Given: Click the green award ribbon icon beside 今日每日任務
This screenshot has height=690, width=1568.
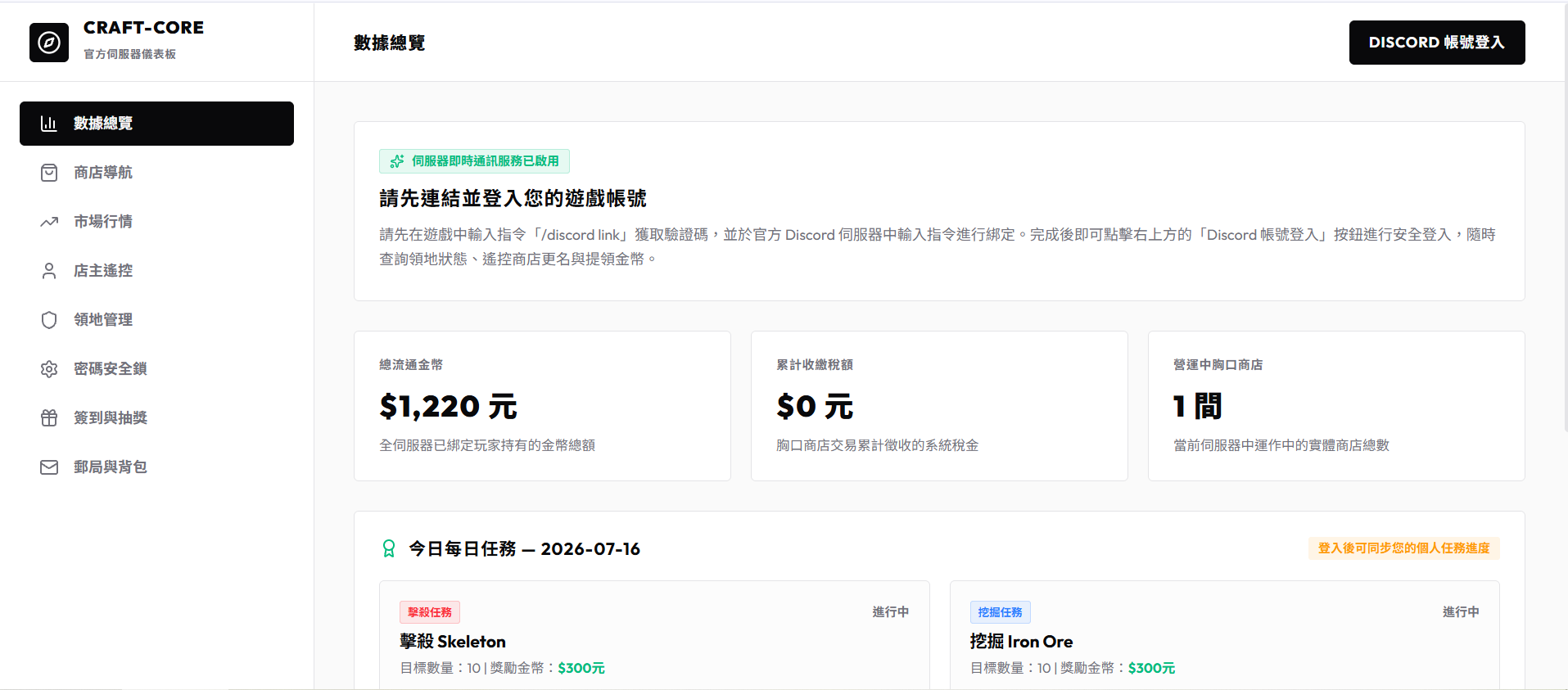Looking at the screenshot, I should click(389, 548).
